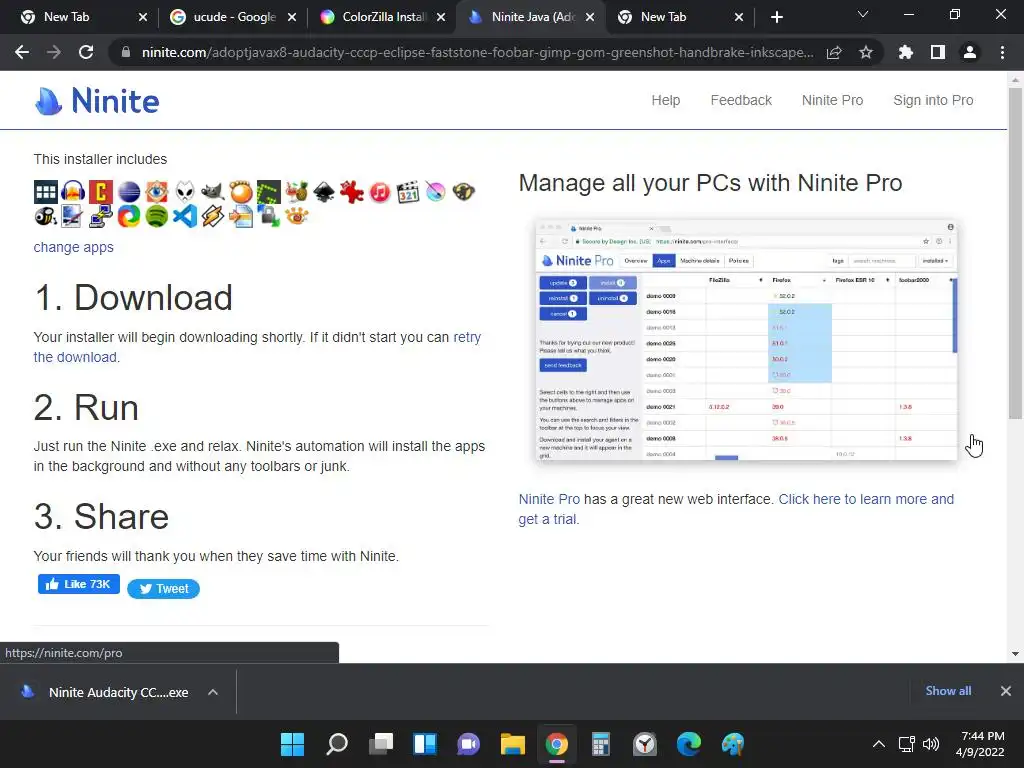The height and width of the screenshot is (768, 1024).
Task: Click the change apps link
Action: tap(74, 247)
